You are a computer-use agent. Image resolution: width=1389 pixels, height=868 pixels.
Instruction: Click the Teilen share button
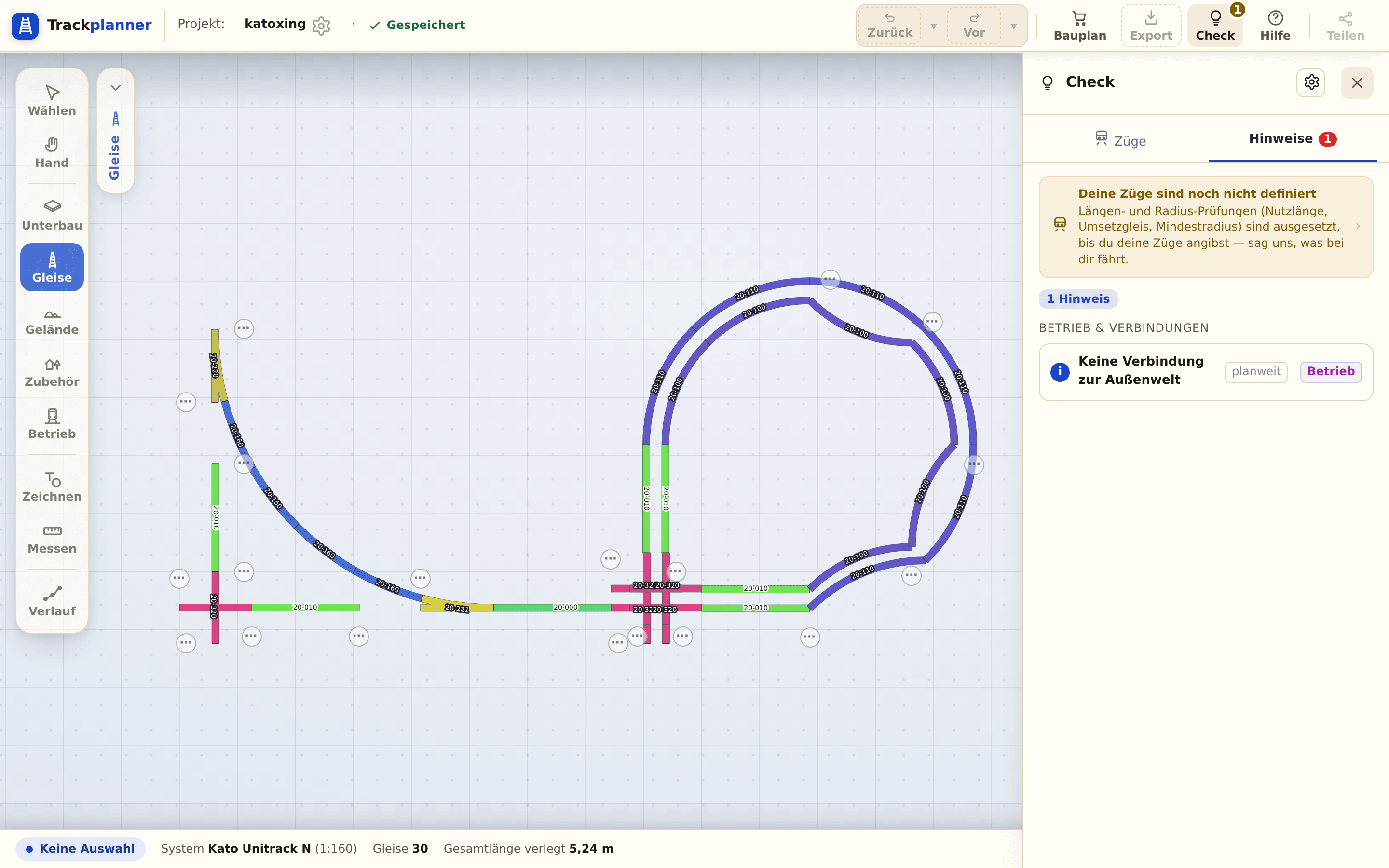(x=1346, y=26)
